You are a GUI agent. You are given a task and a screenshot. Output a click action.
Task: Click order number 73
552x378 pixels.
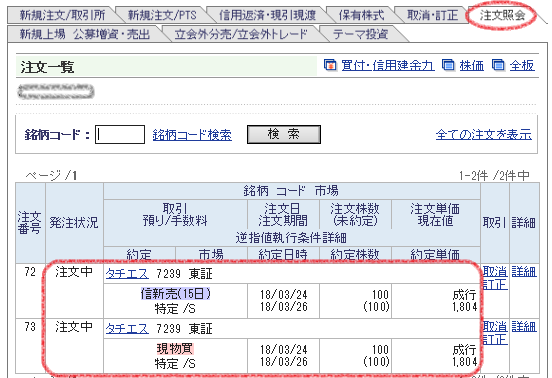point(30,327)
